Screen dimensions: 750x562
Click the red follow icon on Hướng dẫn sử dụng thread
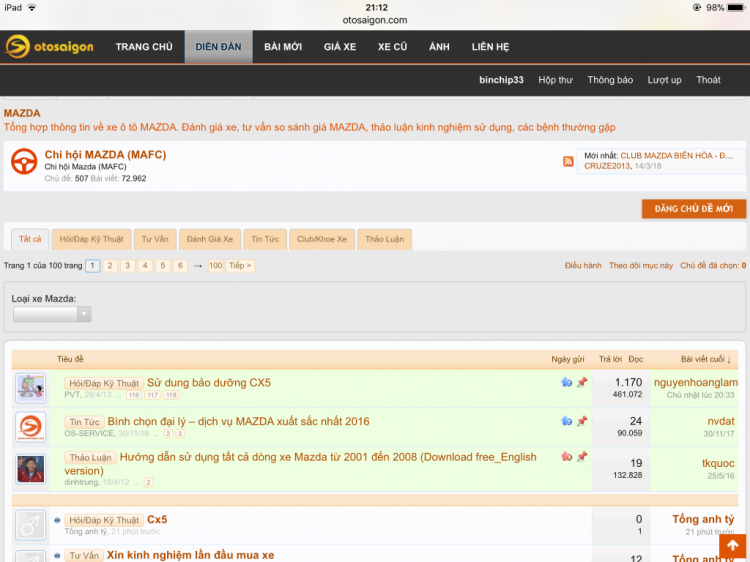tap(566, 456)
